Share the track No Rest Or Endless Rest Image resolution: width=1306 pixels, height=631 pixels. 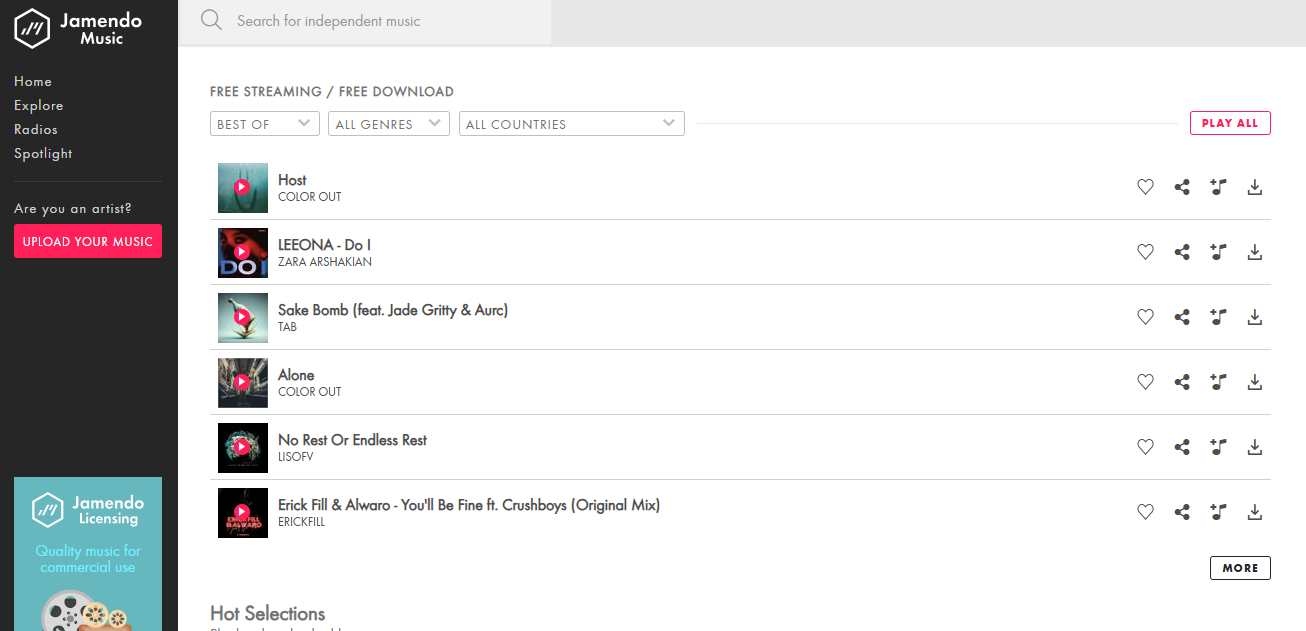coord(1182,447)
